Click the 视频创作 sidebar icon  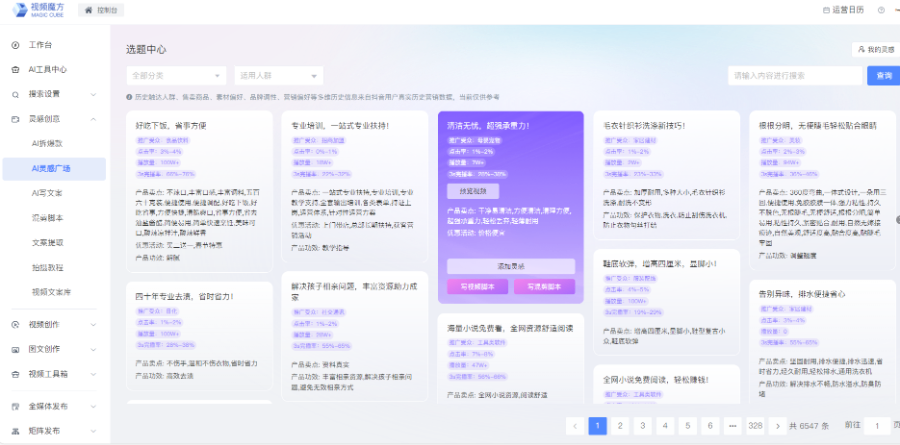point(15,324)
